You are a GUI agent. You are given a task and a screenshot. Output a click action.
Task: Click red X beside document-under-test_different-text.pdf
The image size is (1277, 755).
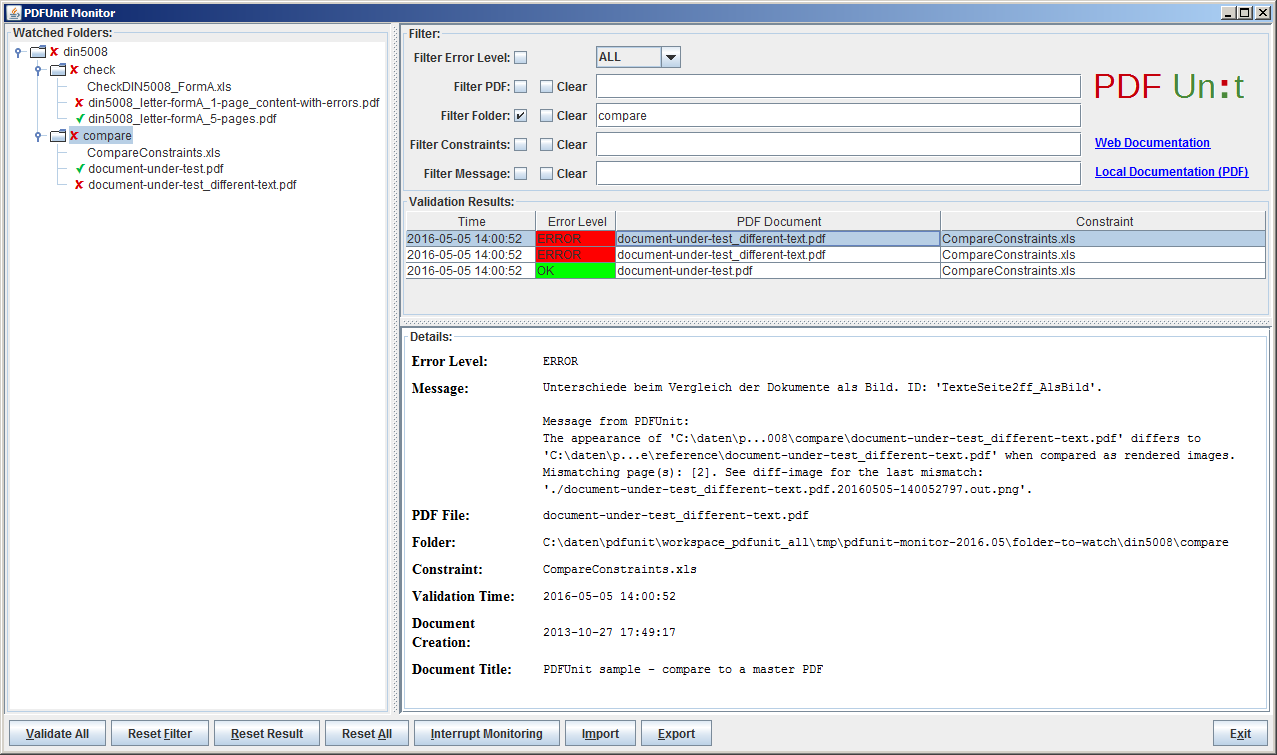79,185
